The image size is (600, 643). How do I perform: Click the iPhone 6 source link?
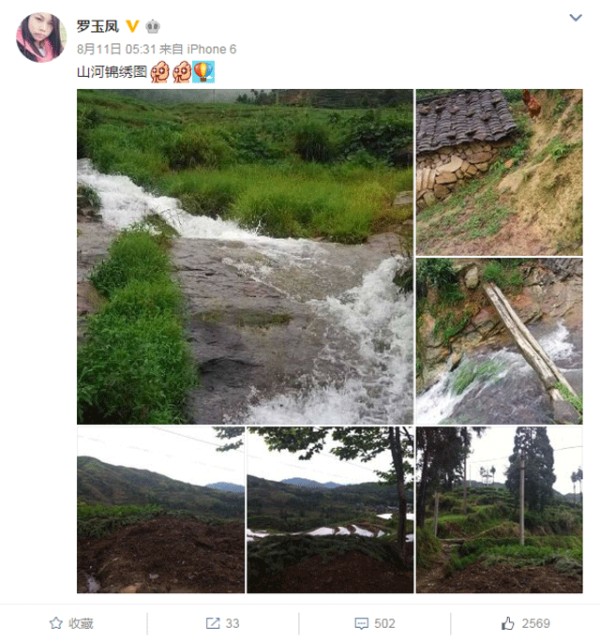coord(208,48)
